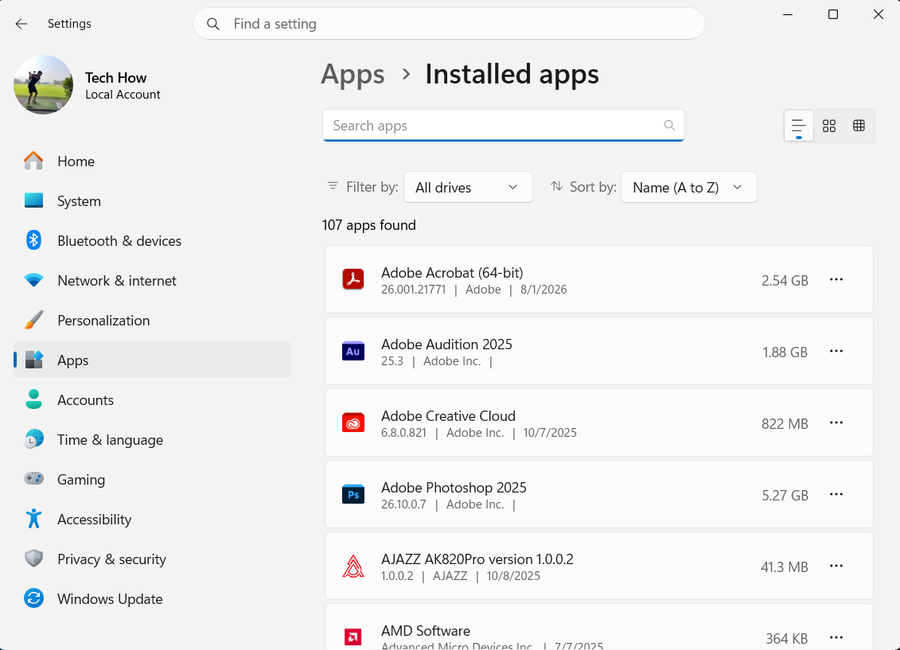The image size is (900, 650).
Task: Click the Search apps field
Action: (503, 125)
